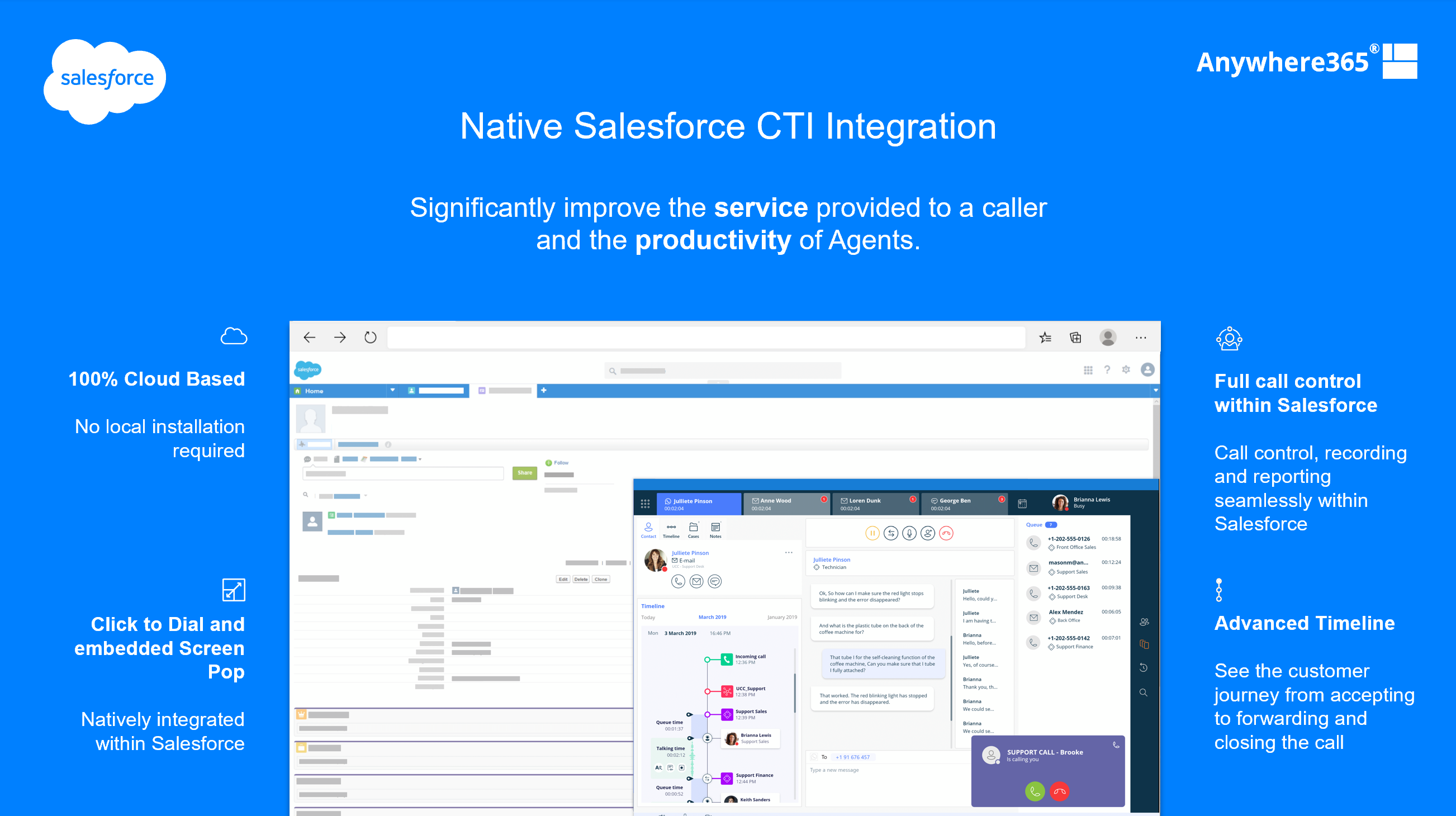
Task: Open the browser profile avatar
Action: point(1108,338)
